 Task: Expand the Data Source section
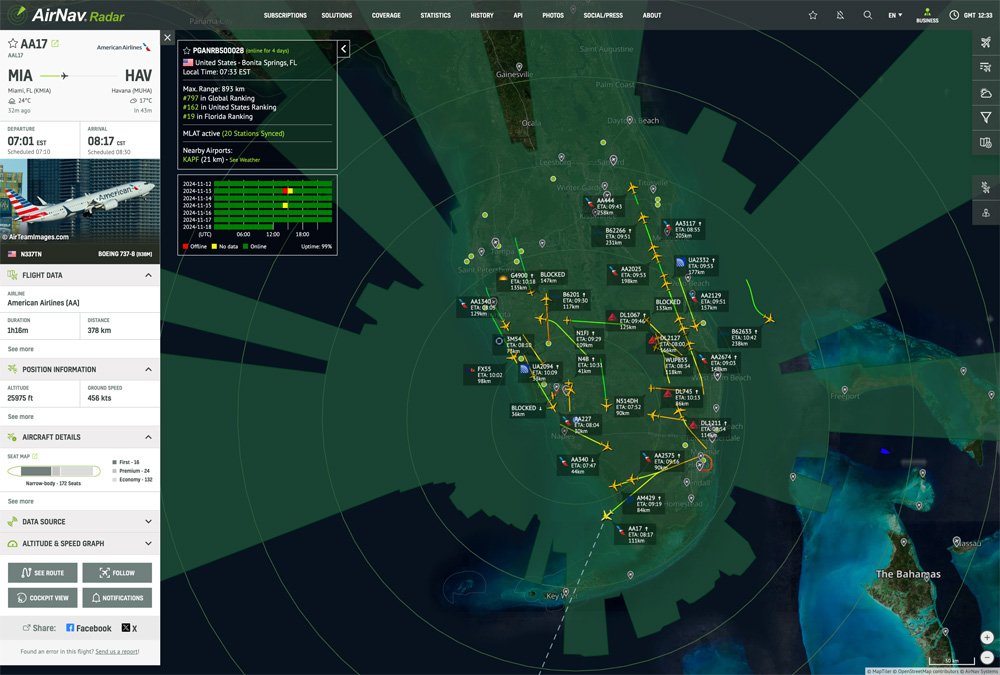[80, 521]
